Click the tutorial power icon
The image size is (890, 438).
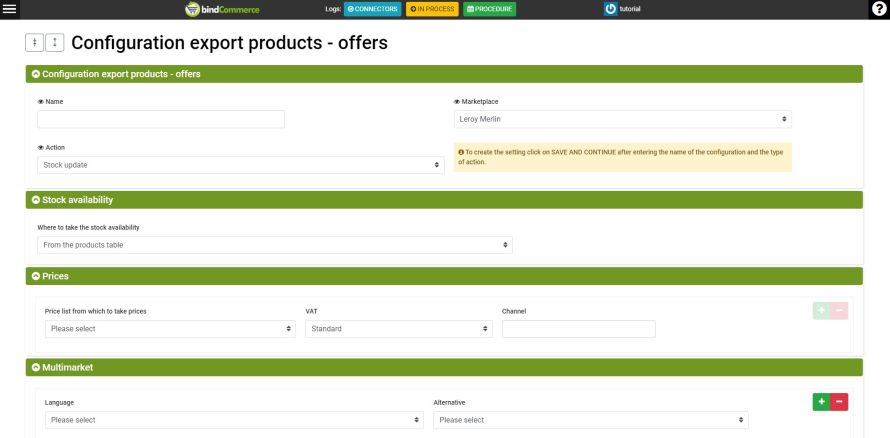click(611, 9)
